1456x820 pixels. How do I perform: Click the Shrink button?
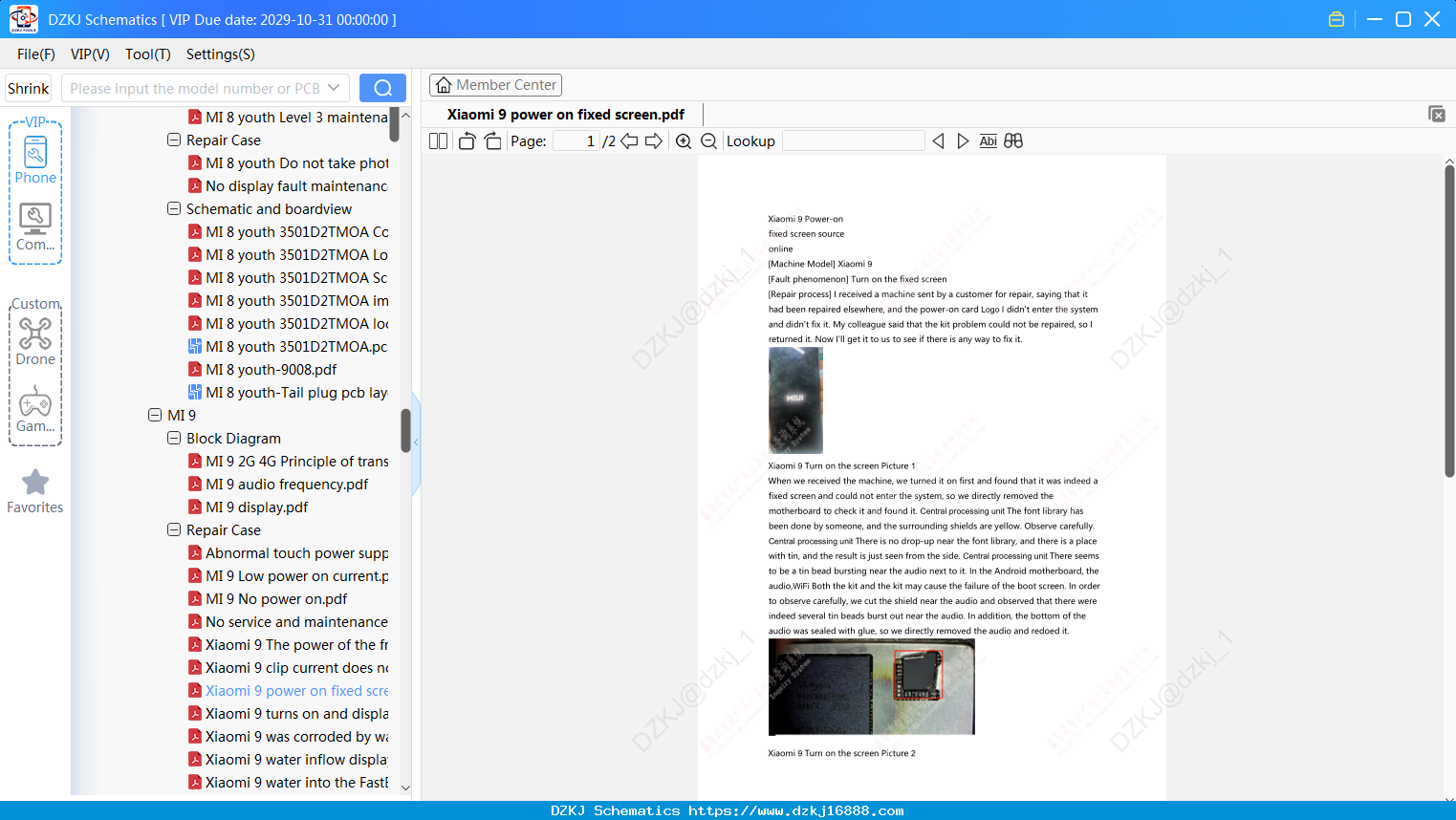[29, 88]
